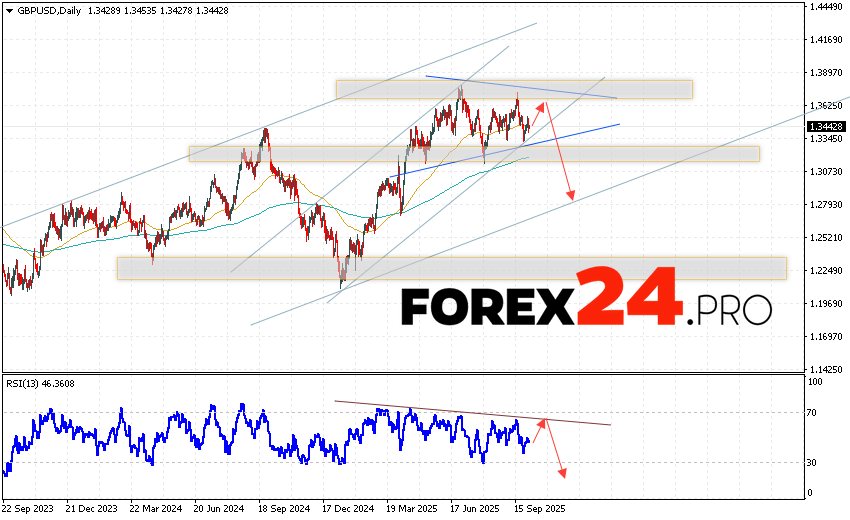Select the lower gray support zone near 1.22490

[x=451, y=268]
